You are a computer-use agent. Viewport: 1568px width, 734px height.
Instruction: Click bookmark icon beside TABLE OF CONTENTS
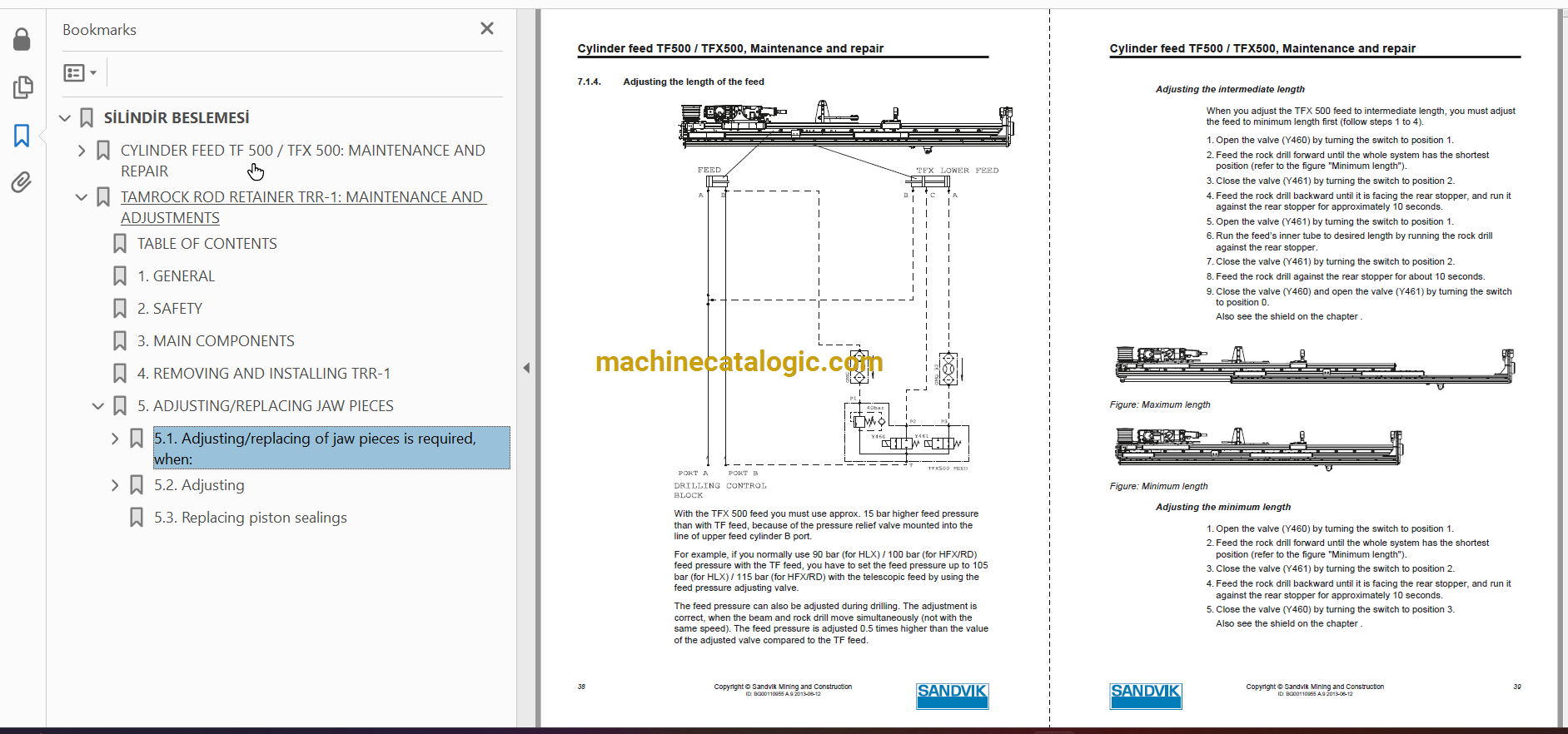120,244
